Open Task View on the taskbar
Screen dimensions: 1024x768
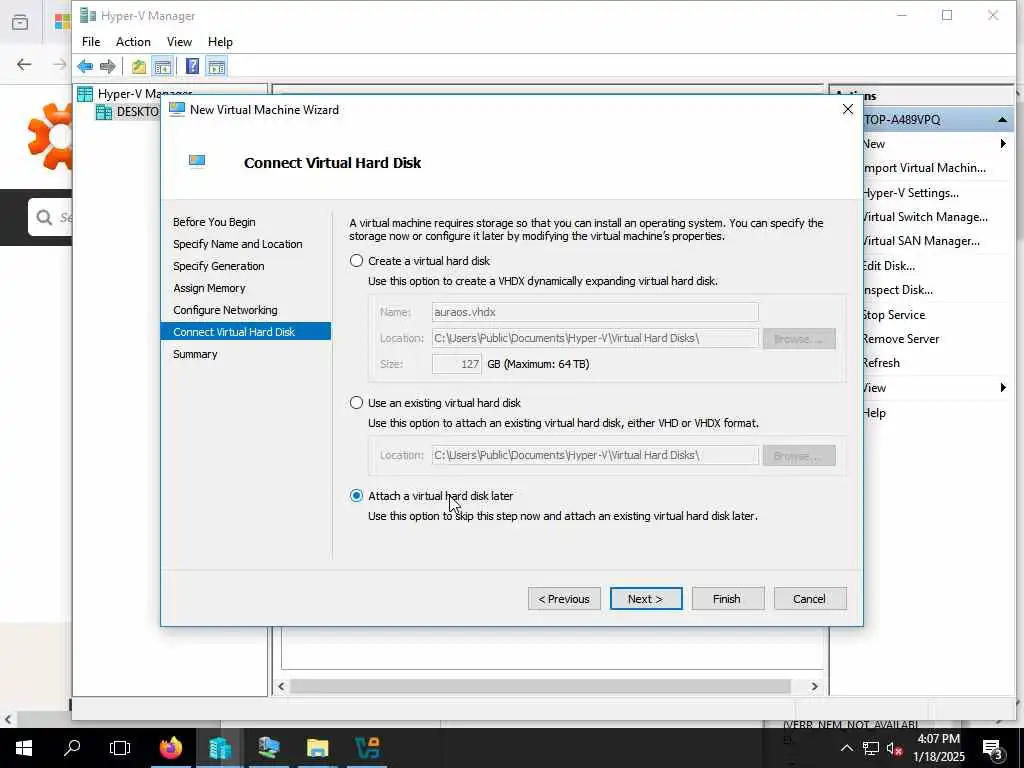120,748
